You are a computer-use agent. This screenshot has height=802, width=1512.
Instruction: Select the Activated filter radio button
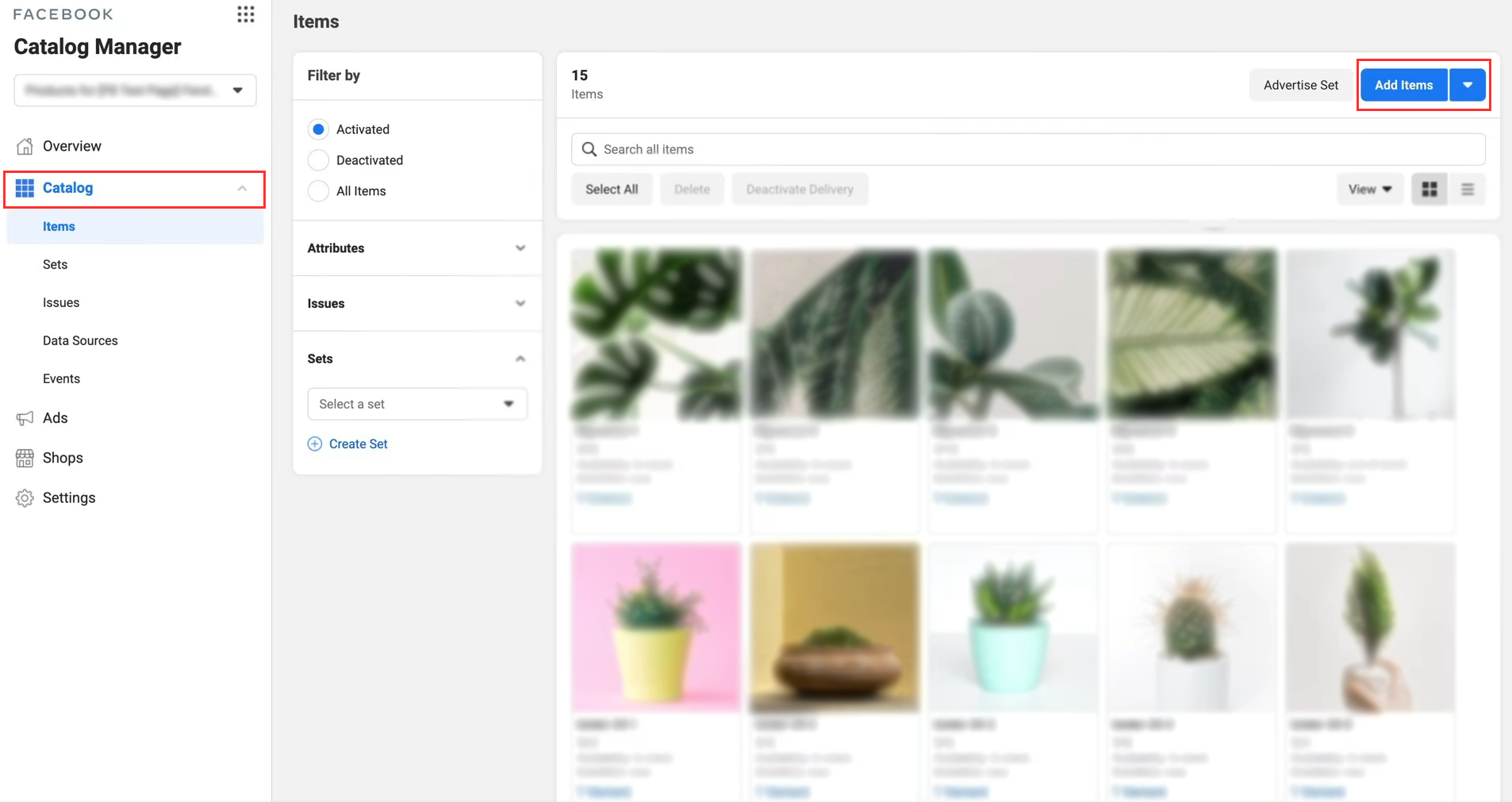point(317,129)
